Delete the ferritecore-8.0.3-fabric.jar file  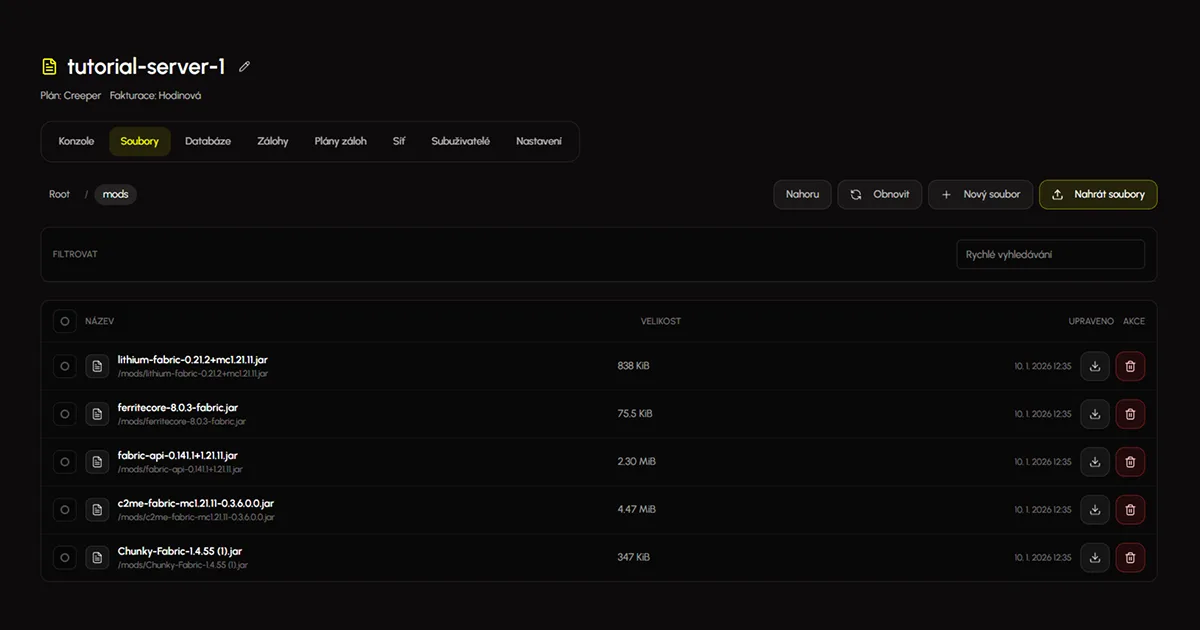pos(1130,414)
